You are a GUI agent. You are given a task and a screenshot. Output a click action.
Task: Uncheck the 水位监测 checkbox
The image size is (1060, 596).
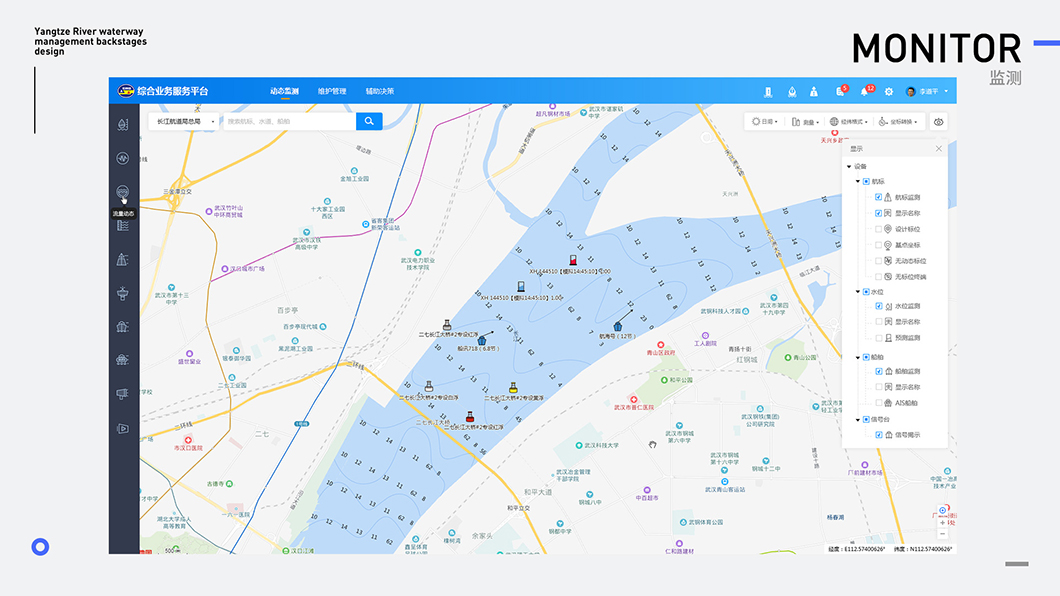click(x=879, y=306)
